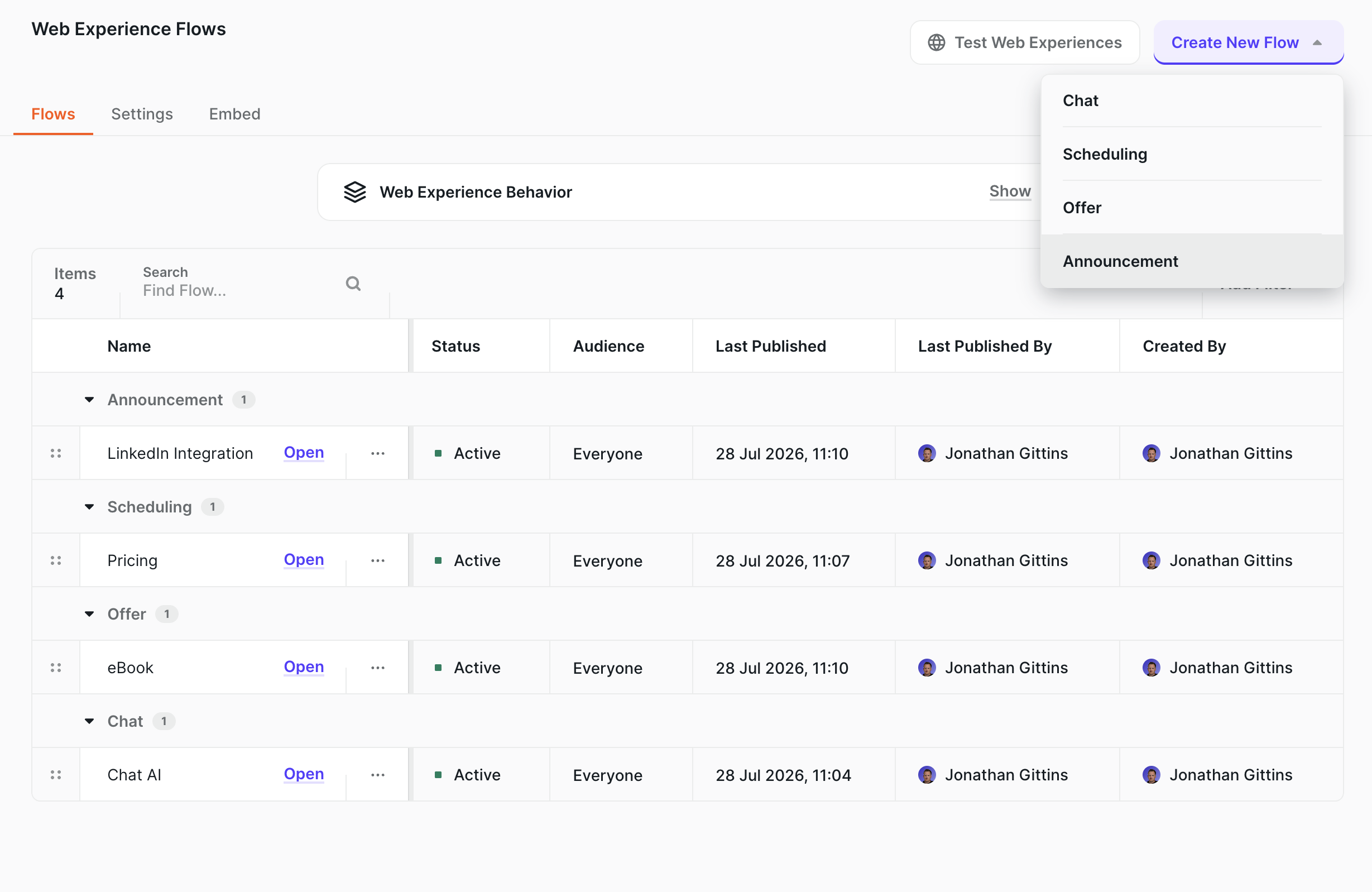Choose Chat from the new flow menu
The width and height of the screenshot is (1372, 892).
coord(1192,100)
